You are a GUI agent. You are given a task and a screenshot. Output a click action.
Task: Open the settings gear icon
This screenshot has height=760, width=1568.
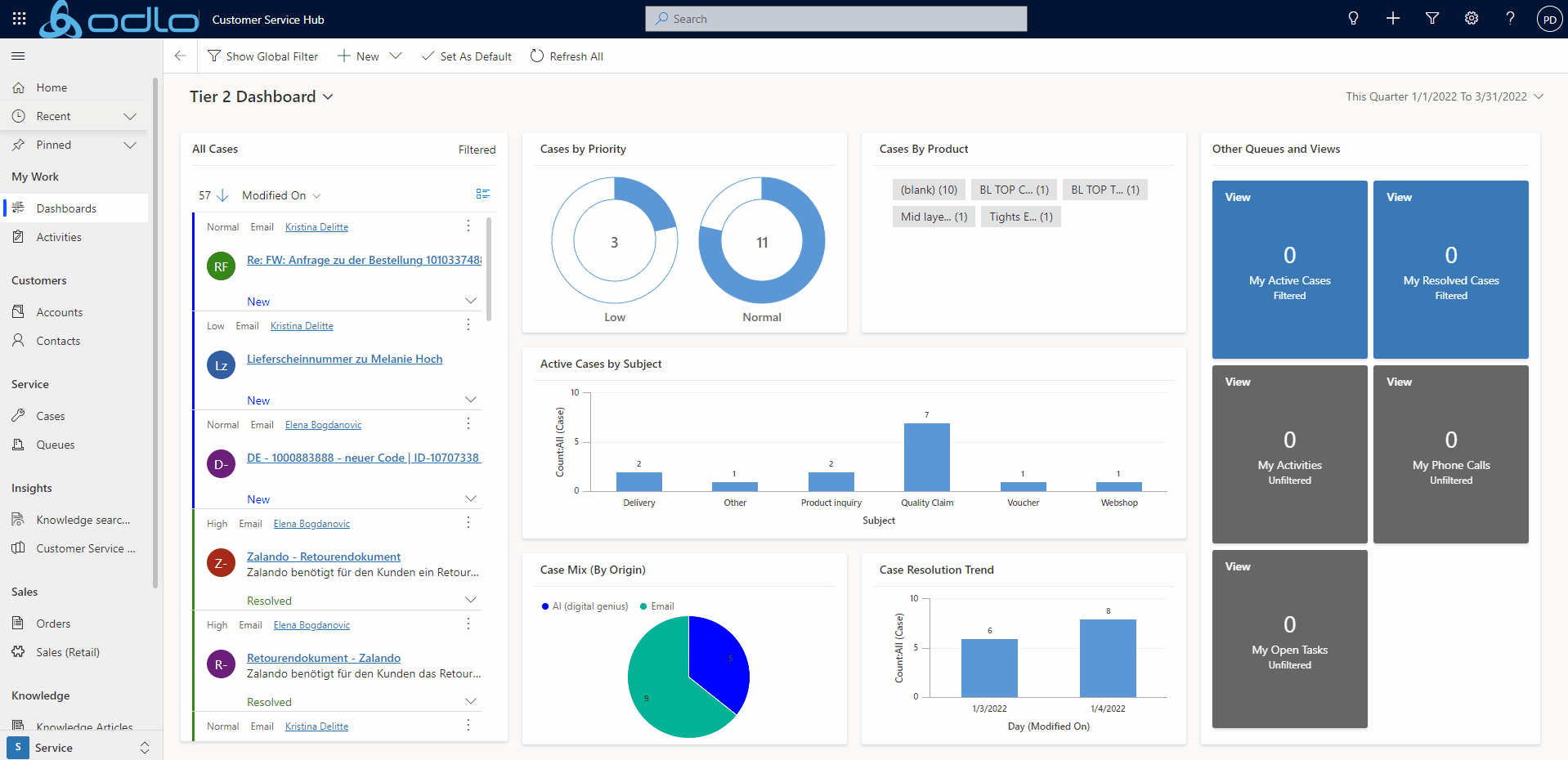tap(1472, 19)
